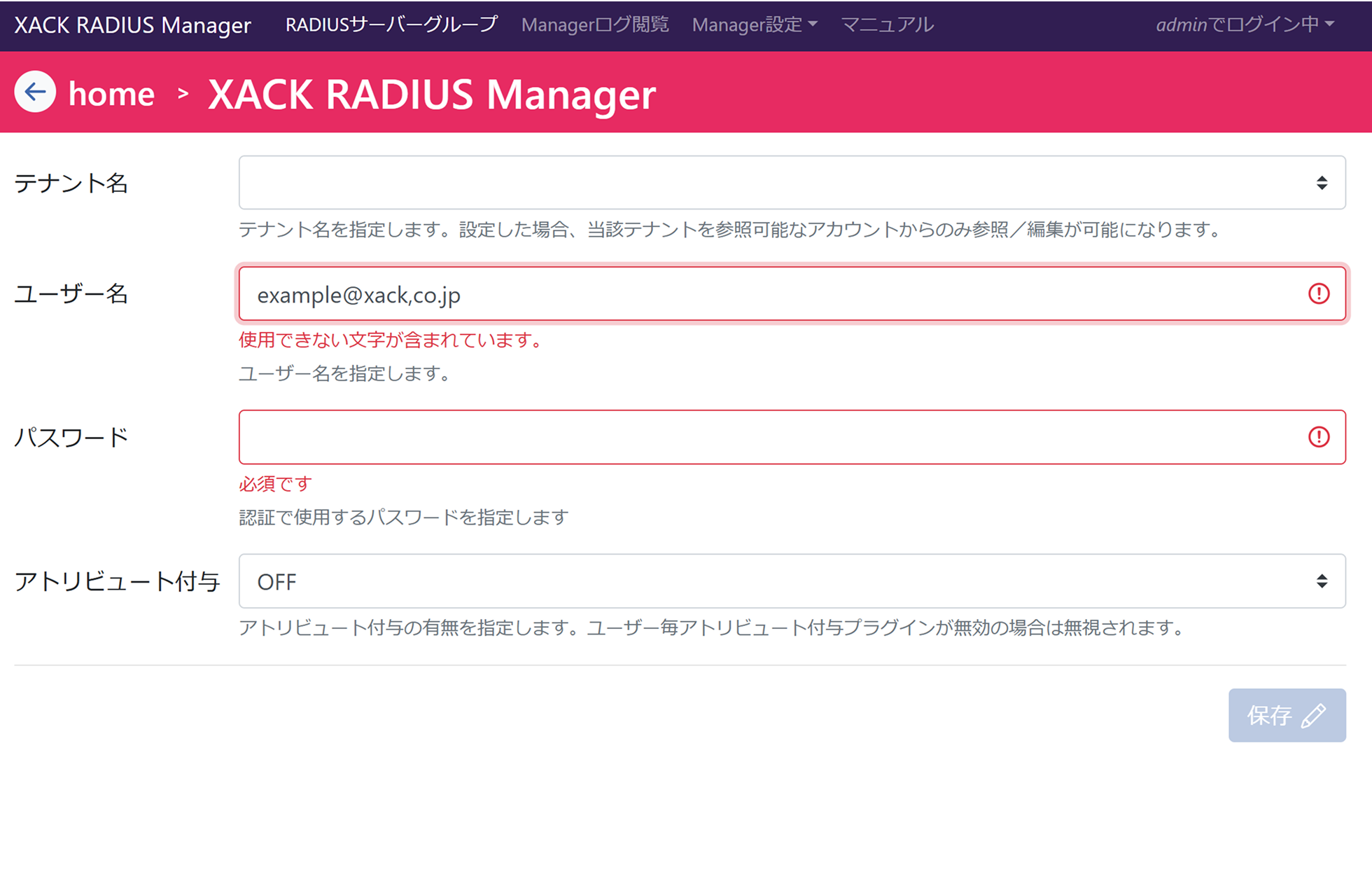Screen dimensions: 1372x895
Task: Click the 必須です error message
Action: (275, 484)
